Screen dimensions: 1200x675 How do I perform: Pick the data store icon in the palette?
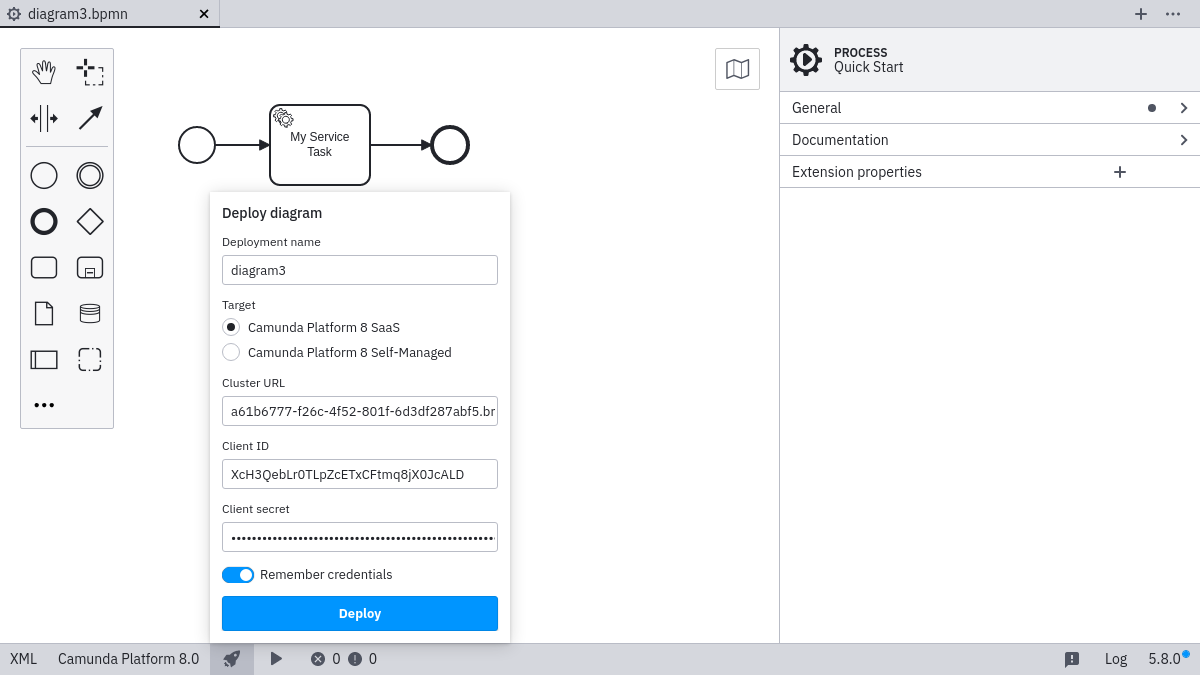click(90, 313)
